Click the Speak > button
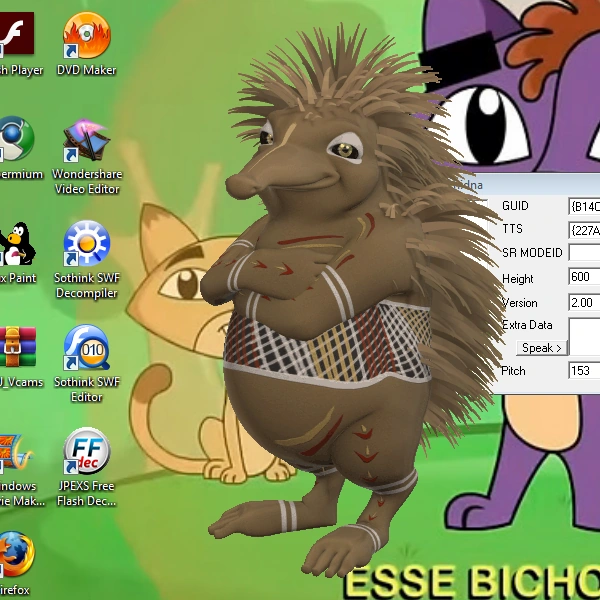600x600 pixels. 541,348
